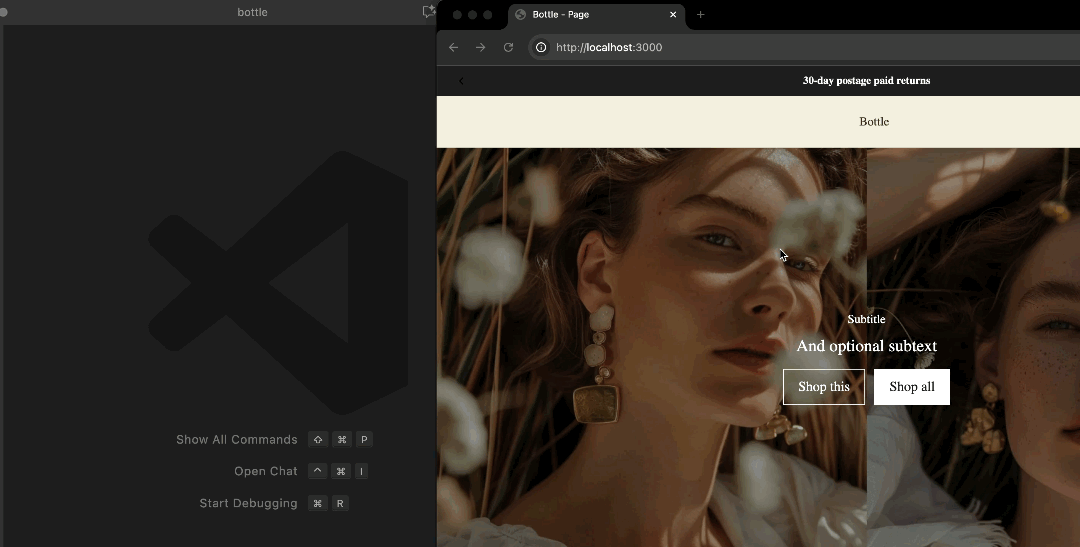
Task: Click the Bottle store logo link
Action: coord(873,122)
